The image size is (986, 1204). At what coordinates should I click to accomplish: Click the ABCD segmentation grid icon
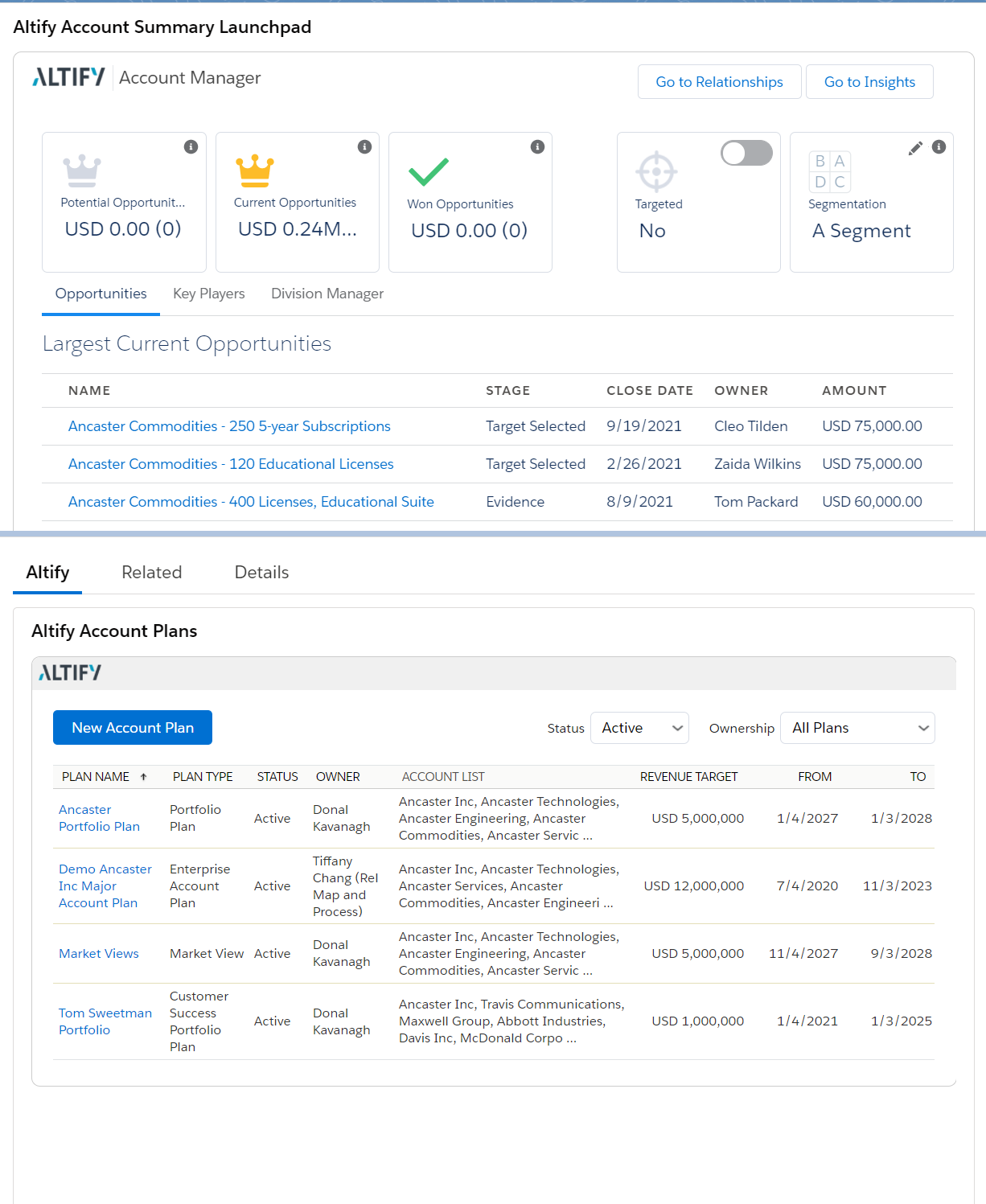(x=830, y=171)
